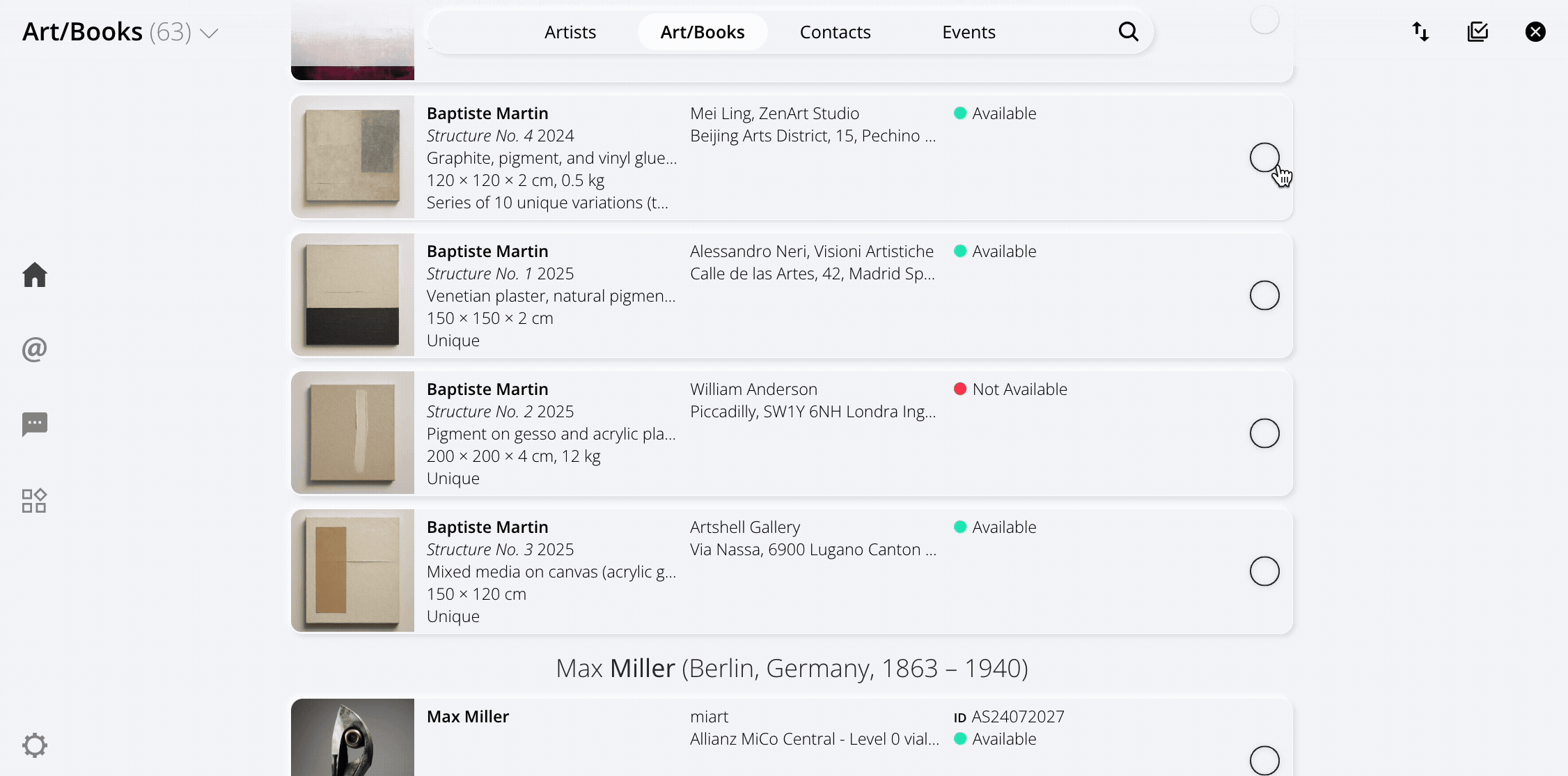Expand the Art/Books count dropdown

point(208,31)
